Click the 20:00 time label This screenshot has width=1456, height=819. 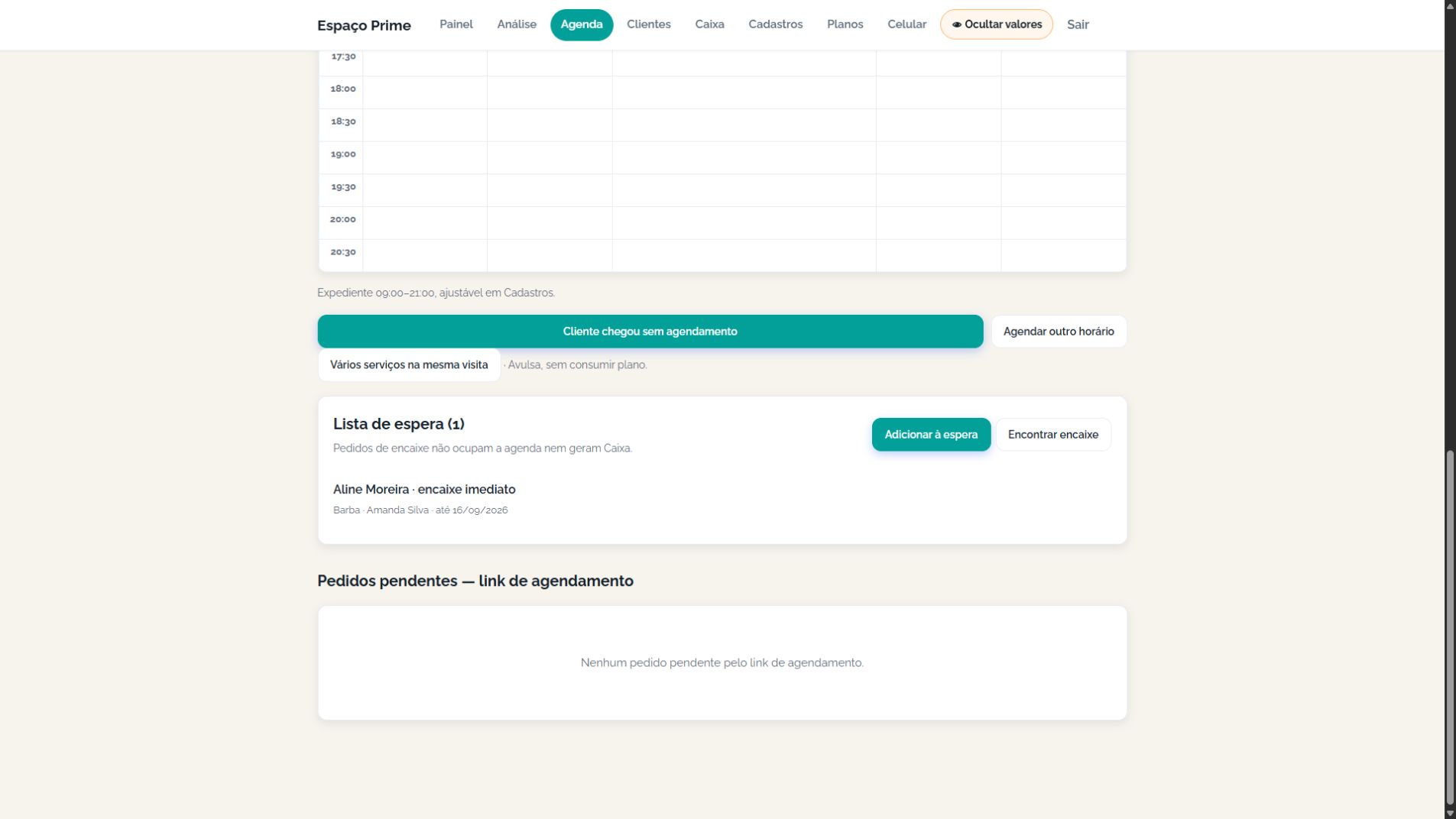pos(343,219)
